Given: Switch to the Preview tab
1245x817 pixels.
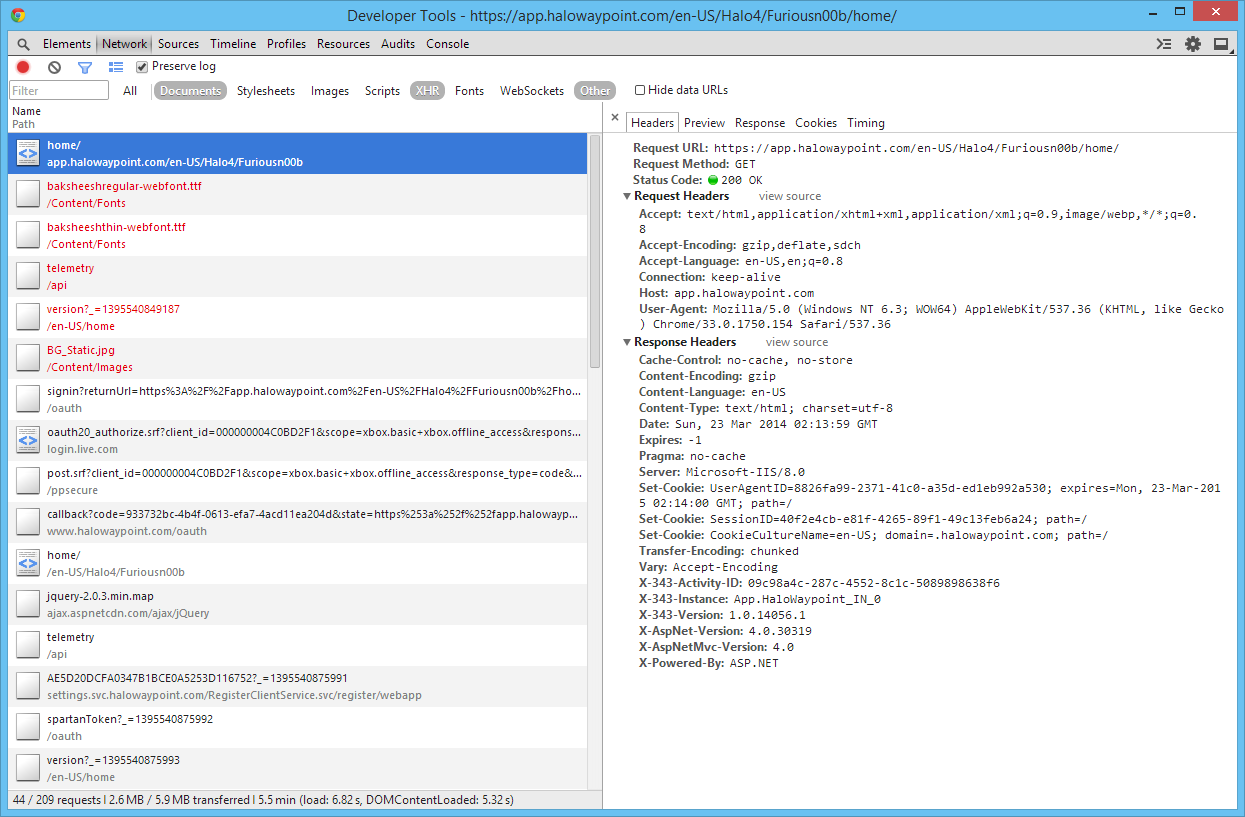Looking at the screenshot, I should click(704, 123).
